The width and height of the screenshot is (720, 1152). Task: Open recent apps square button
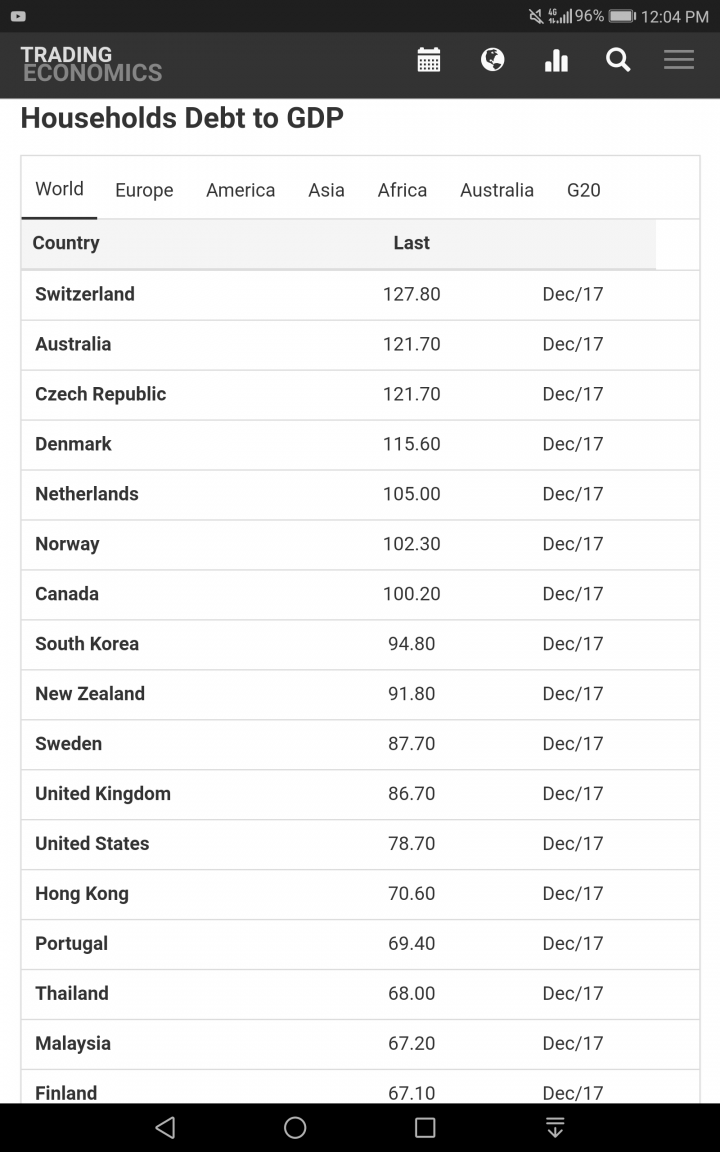tap(425, 1128)
